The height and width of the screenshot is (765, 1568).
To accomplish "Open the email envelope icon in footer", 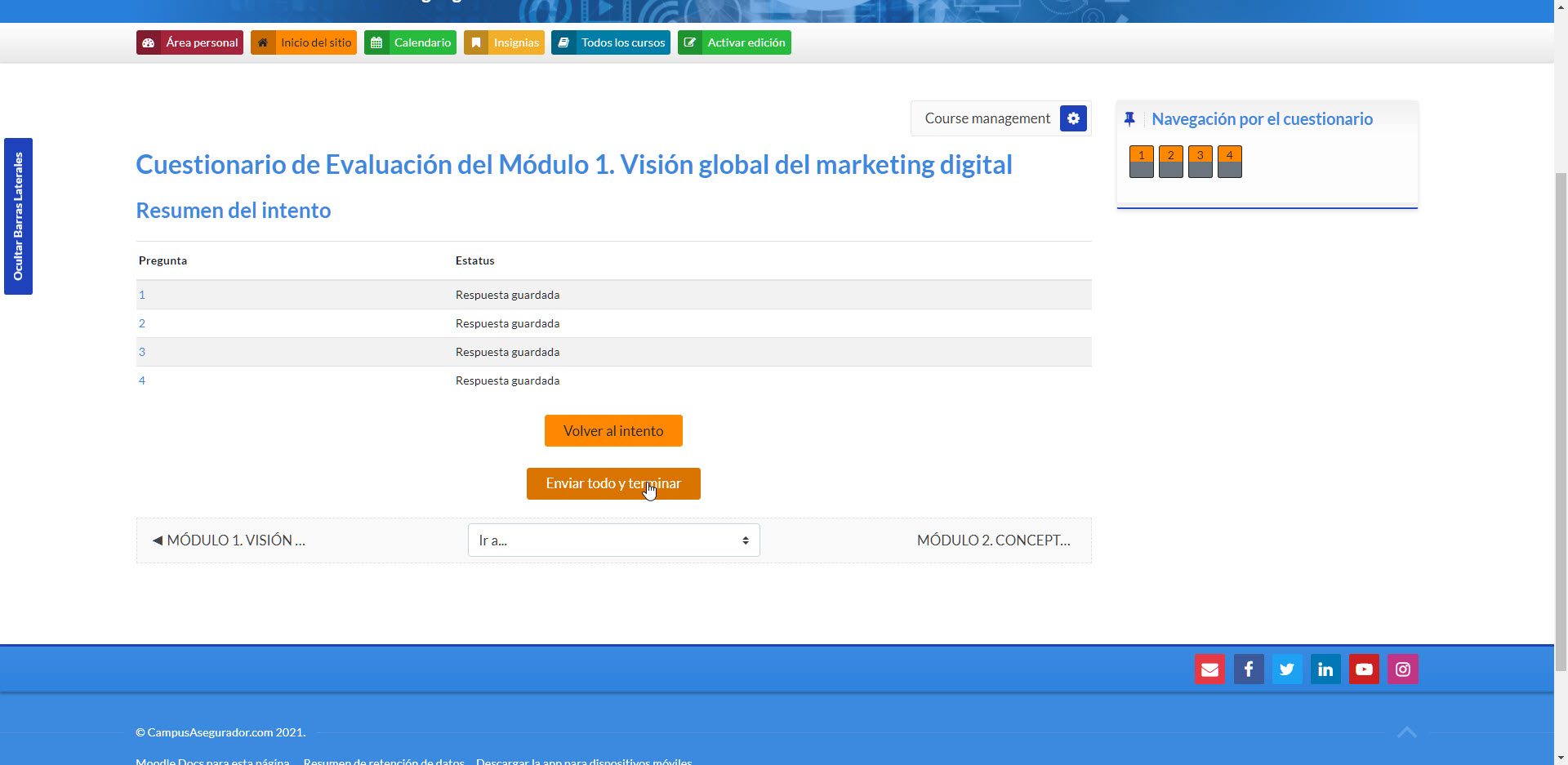I will click(1209, 669).
